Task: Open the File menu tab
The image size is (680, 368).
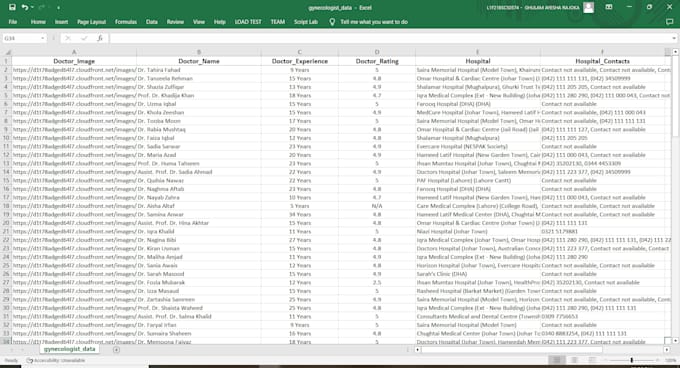Action: point(13,22)
